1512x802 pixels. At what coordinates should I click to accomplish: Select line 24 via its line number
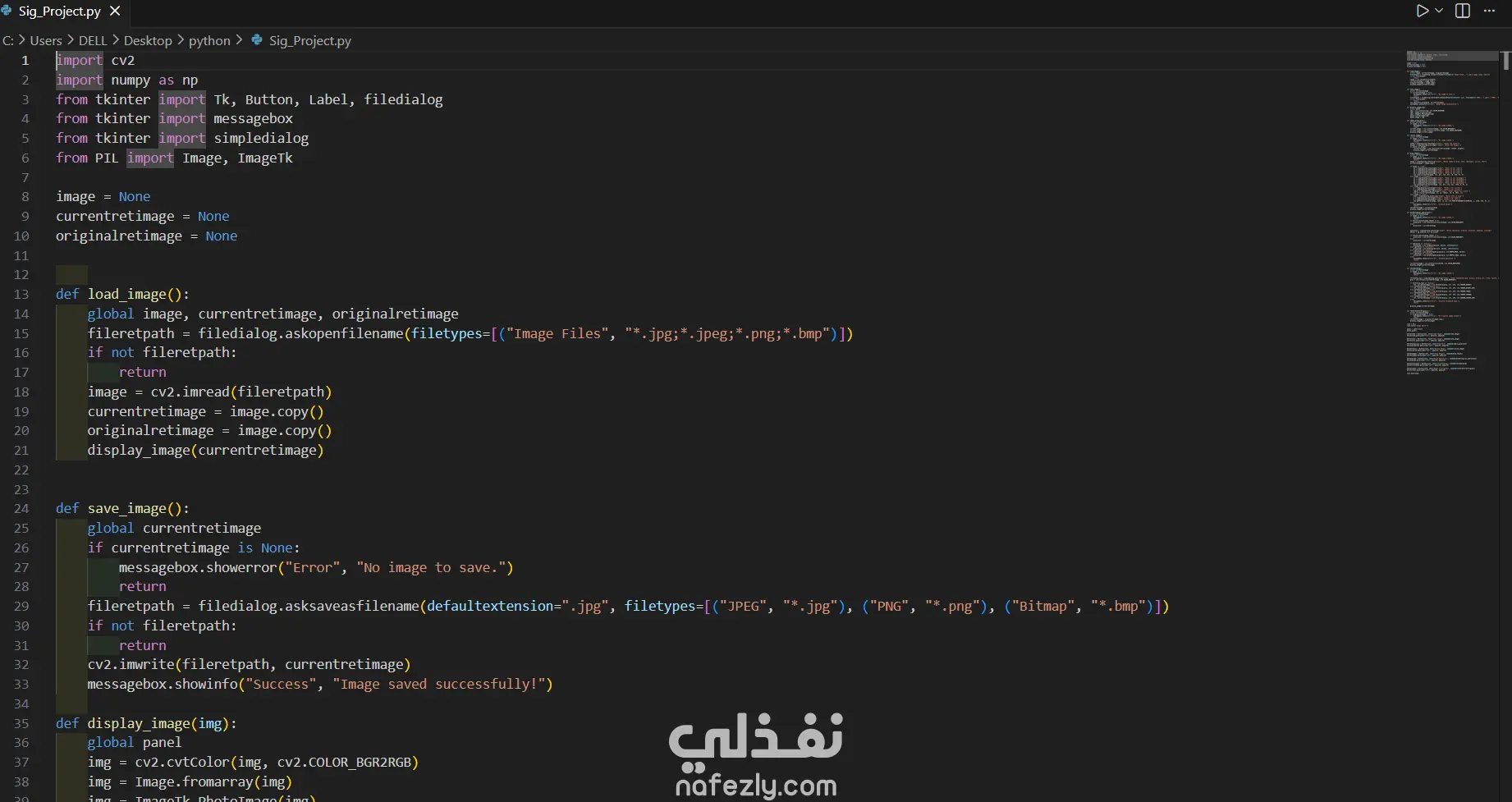pyautogui.click(x=21, y=508)
